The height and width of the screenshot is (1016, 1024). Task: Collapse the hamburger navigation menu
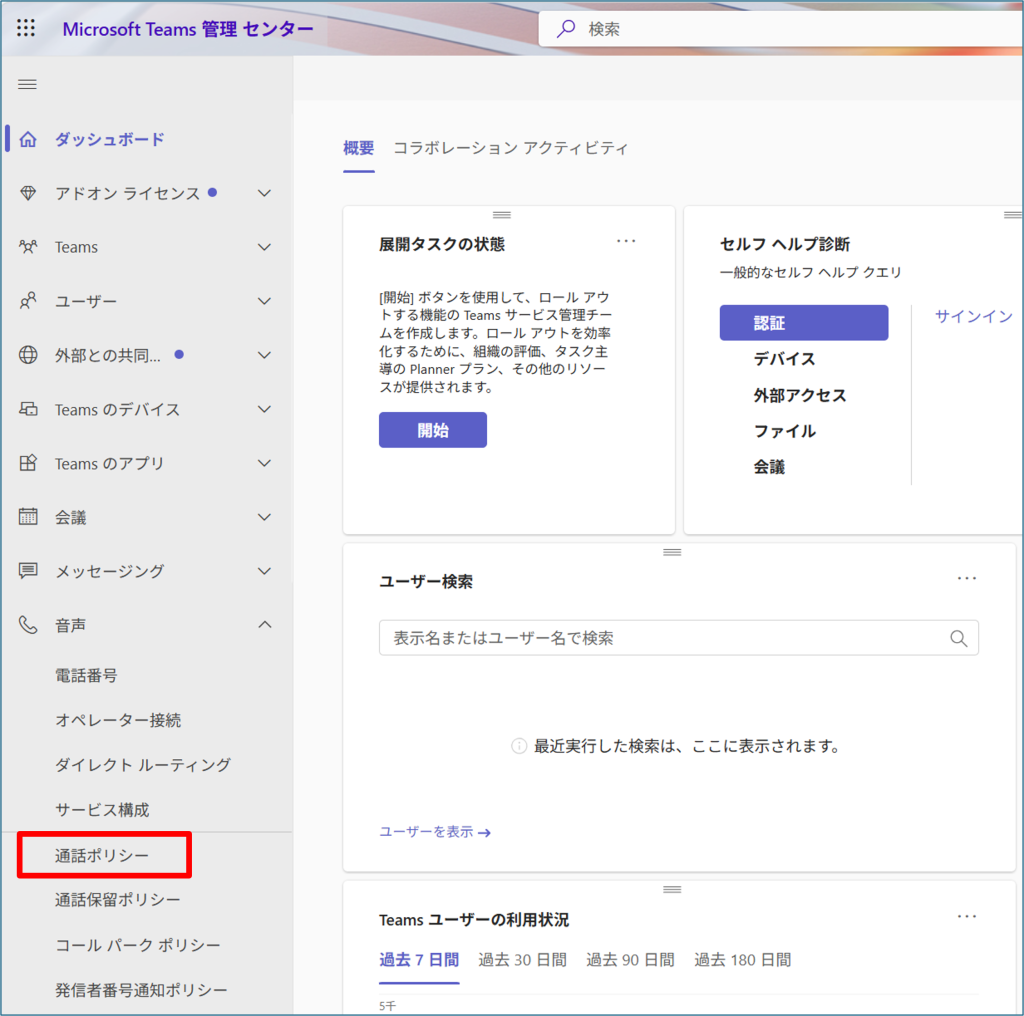[x=28, y=84]
